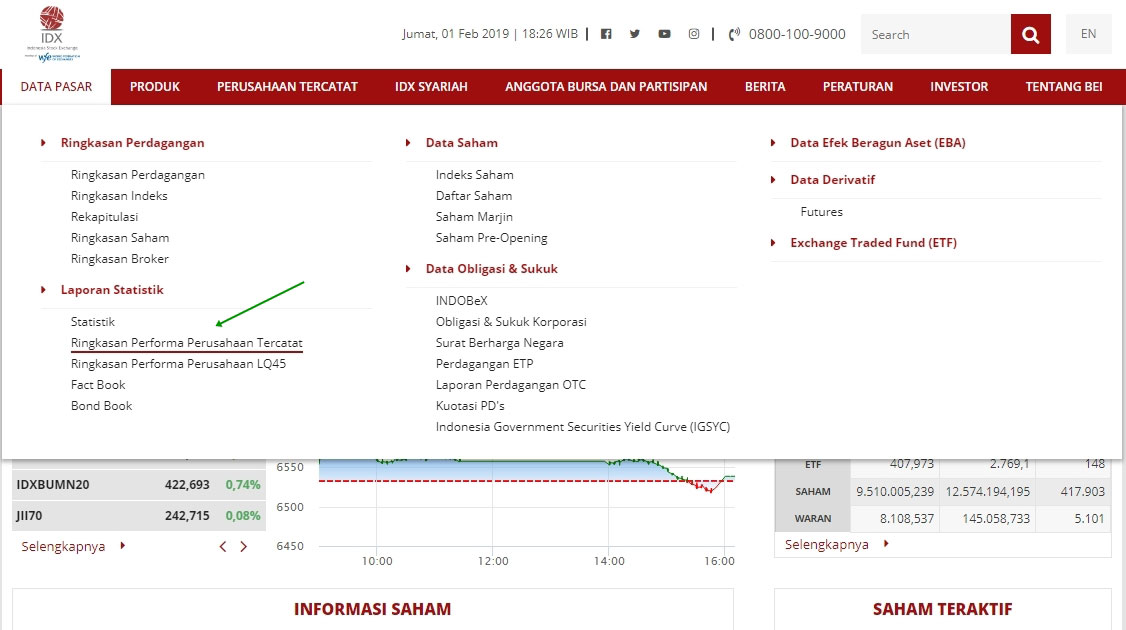
Task: Open Indonesia Government Securities Yield Curve link
Action: pos(582,427)
